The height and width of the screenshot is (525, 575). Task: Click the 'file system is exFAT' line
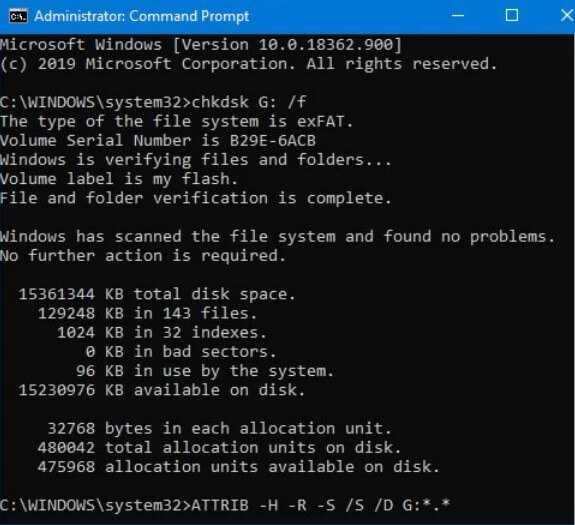tap(176, 121)
